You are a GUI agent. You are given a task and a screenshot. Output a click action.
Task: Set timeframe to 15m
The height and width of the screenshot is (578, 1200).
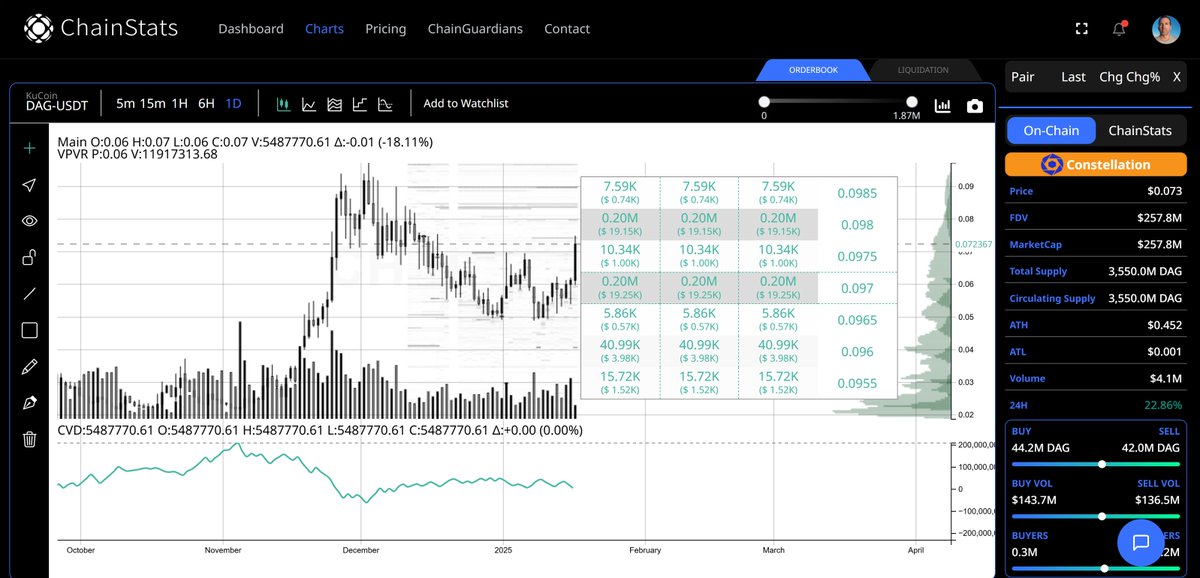tap(153, 103)
